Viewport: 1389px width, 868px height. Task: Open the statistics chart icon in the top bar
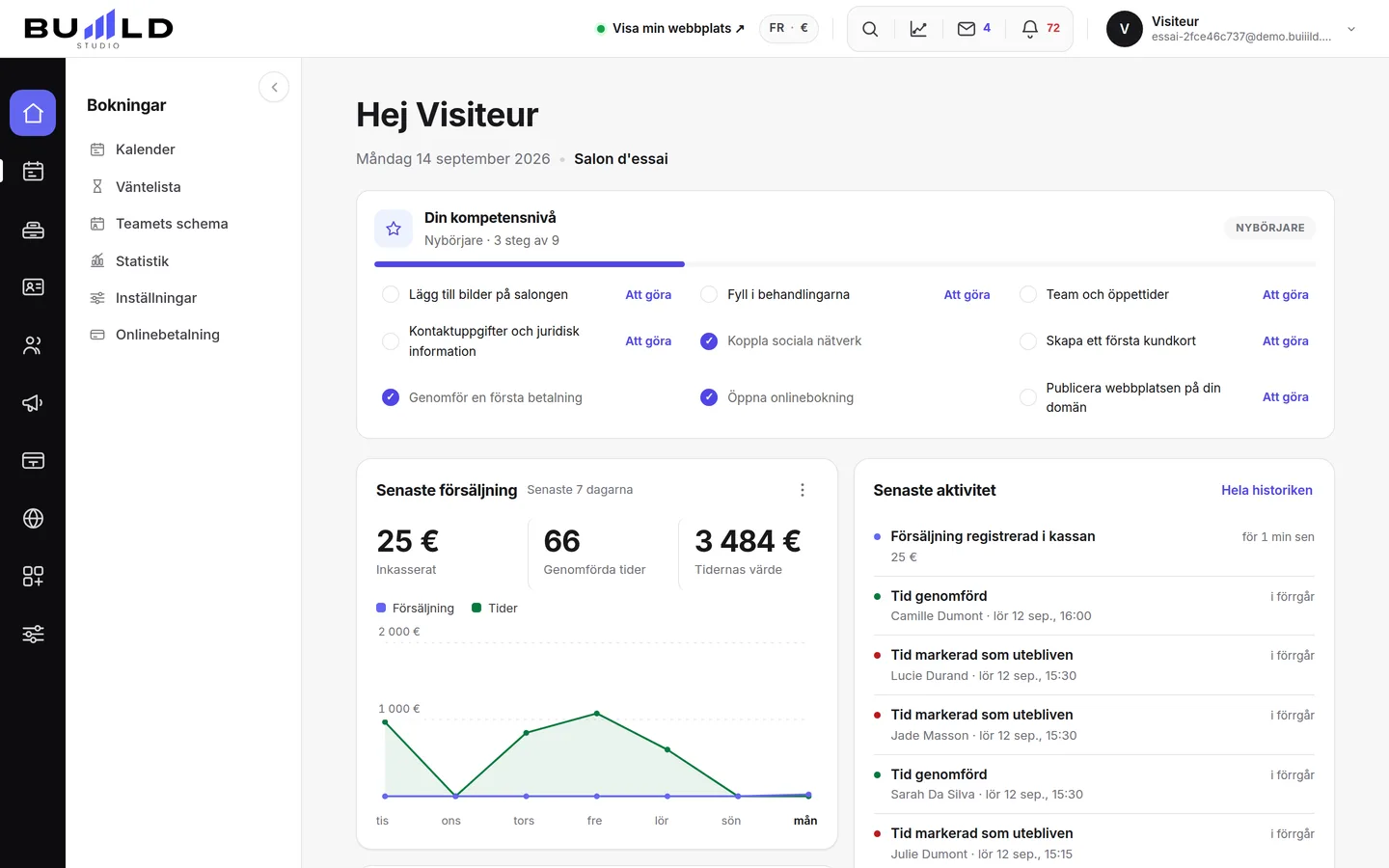click(x=918, y=29)
